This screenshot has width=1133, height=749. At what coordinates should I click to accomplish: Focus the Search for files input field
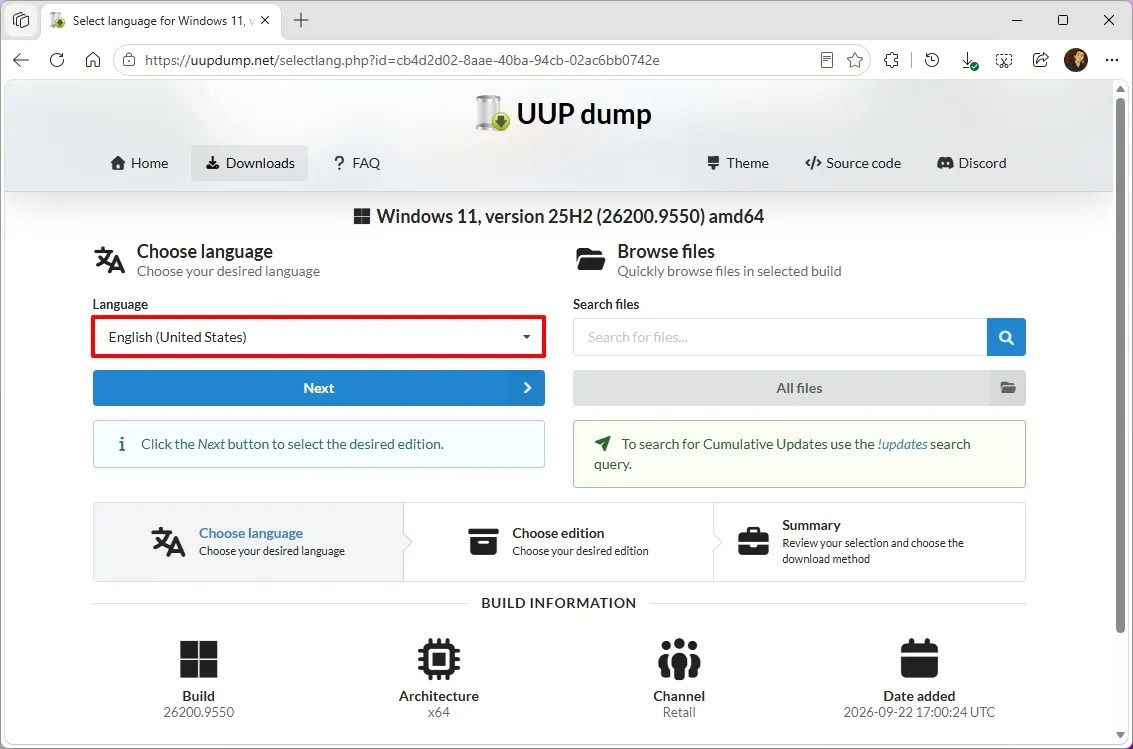pyautogui.click(x=780, y=337)
